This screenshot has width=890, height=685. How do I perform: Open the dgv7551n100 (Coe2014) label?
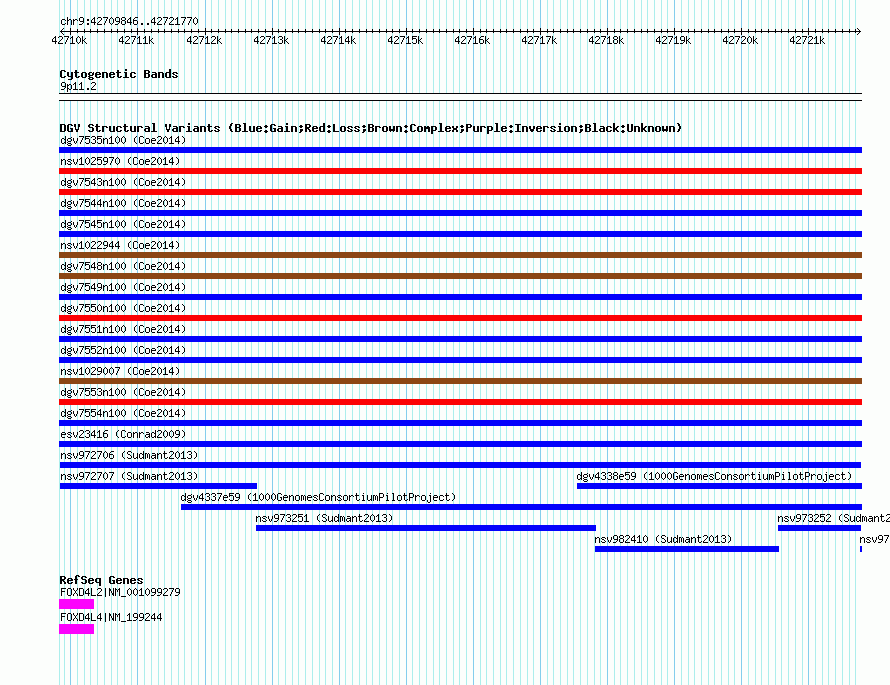tap(123, 329)
